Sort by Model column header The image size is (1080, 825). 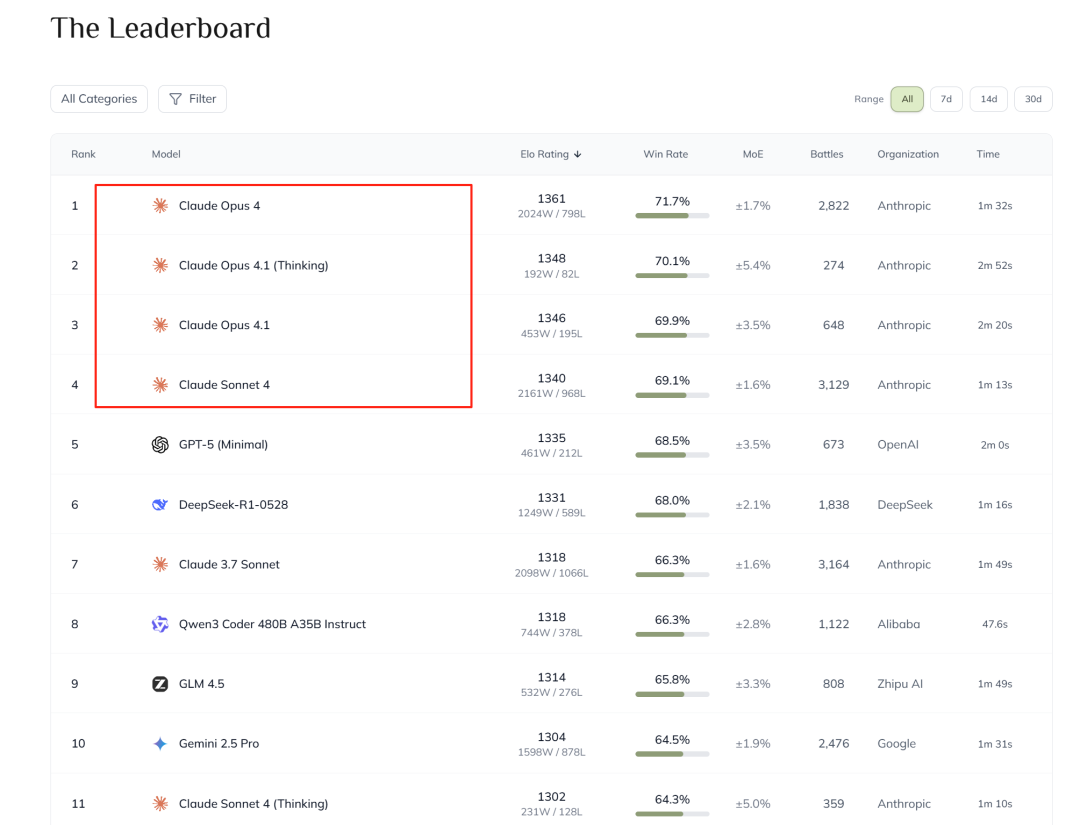pyautogui.click(x=166, y=154)
